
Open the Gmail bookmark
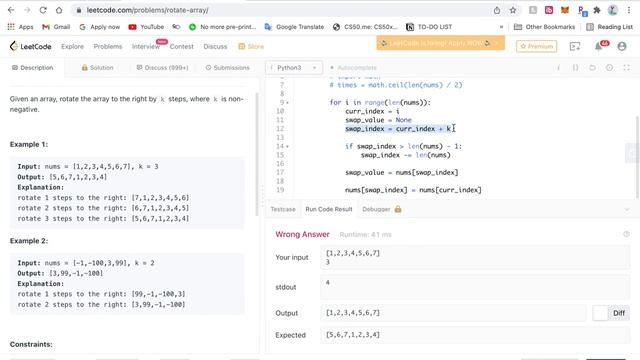click(56, 27)
